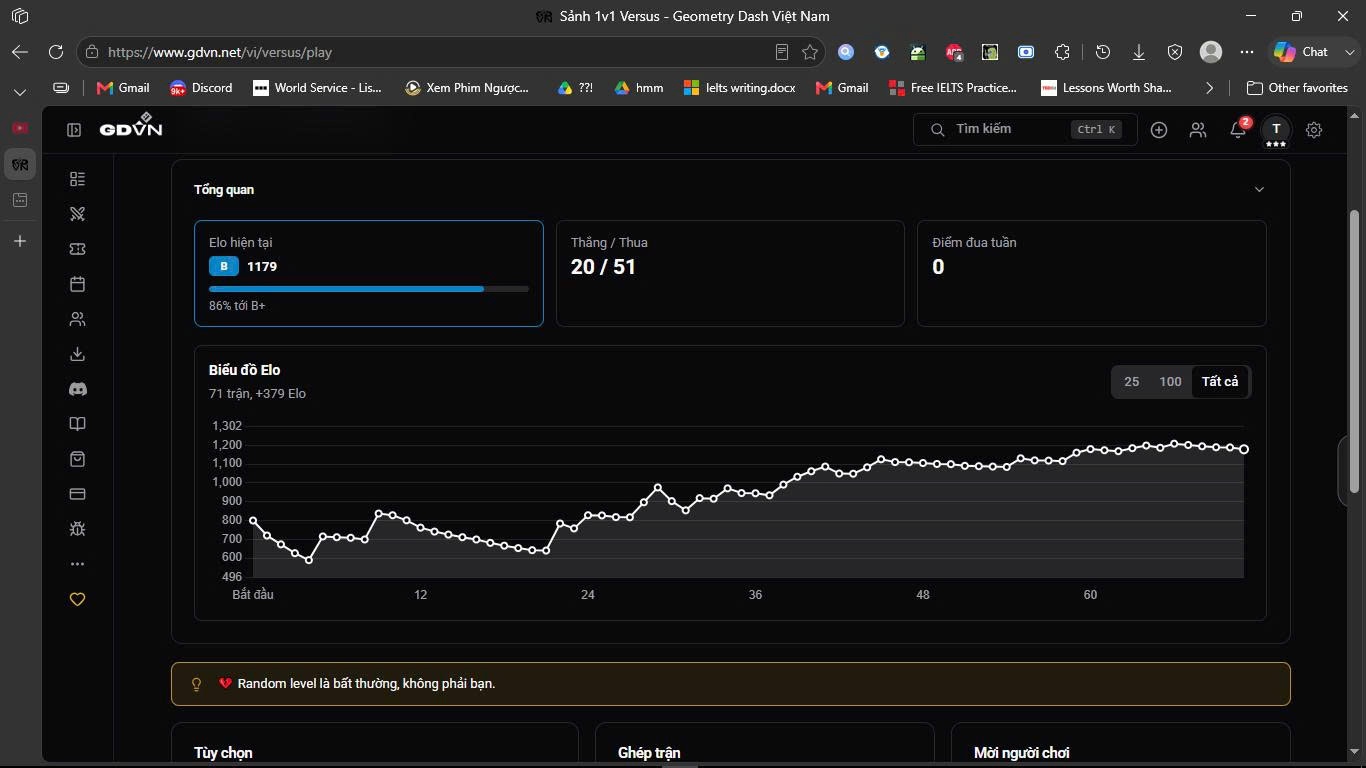Select the 100 matches chart range

[x=1170, y=382]
